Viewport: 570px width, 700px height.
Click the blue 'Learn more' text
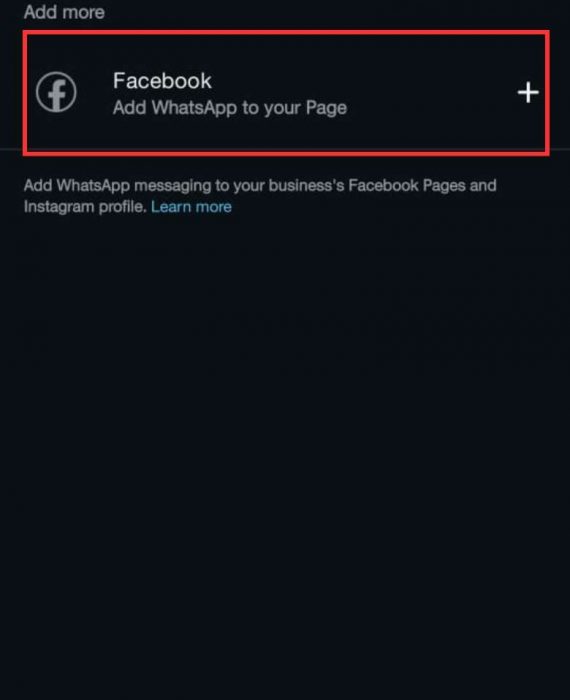[191, 207]
